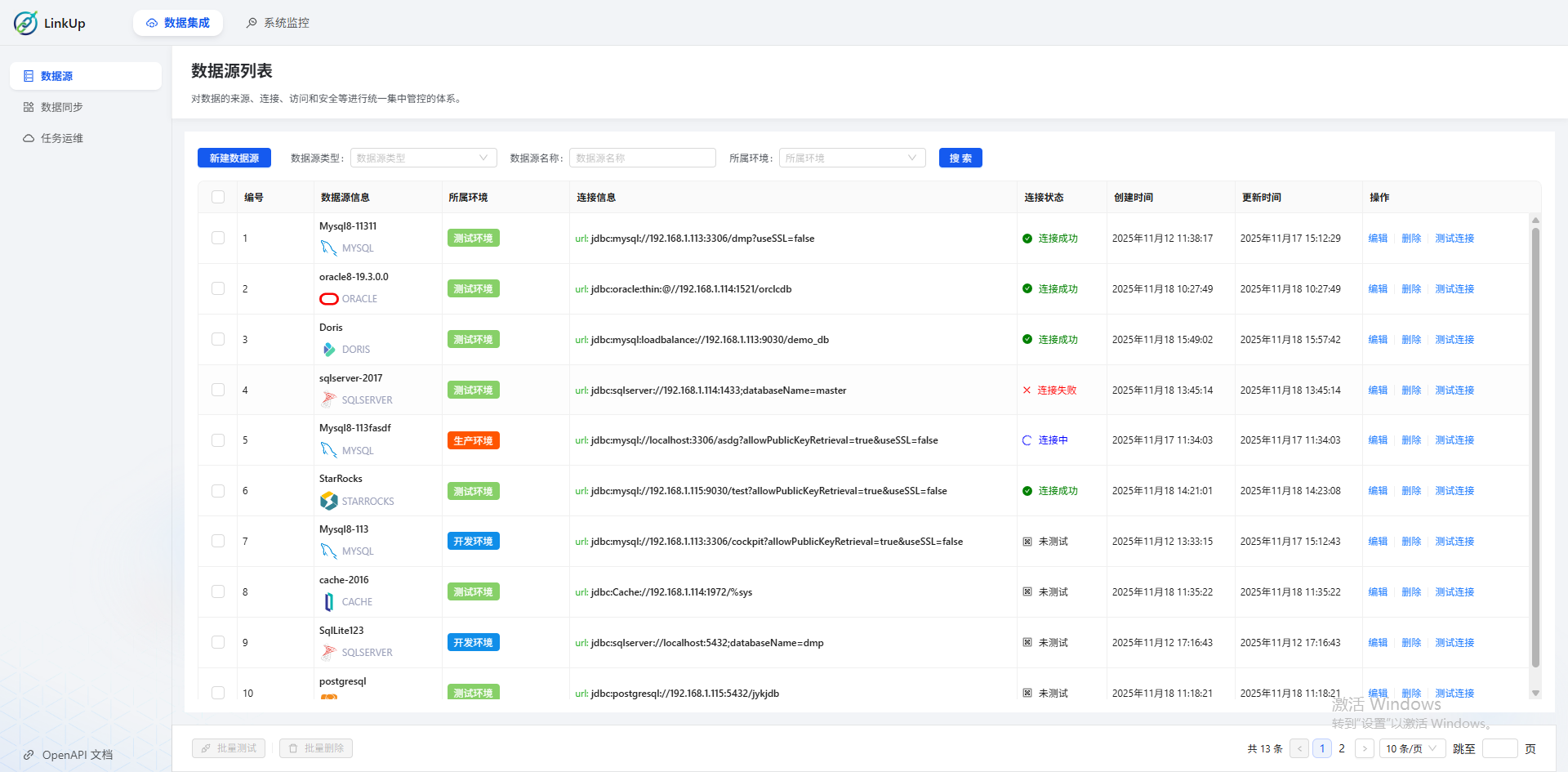Click the 数据源名称 search input field

(x=642, y=158)
